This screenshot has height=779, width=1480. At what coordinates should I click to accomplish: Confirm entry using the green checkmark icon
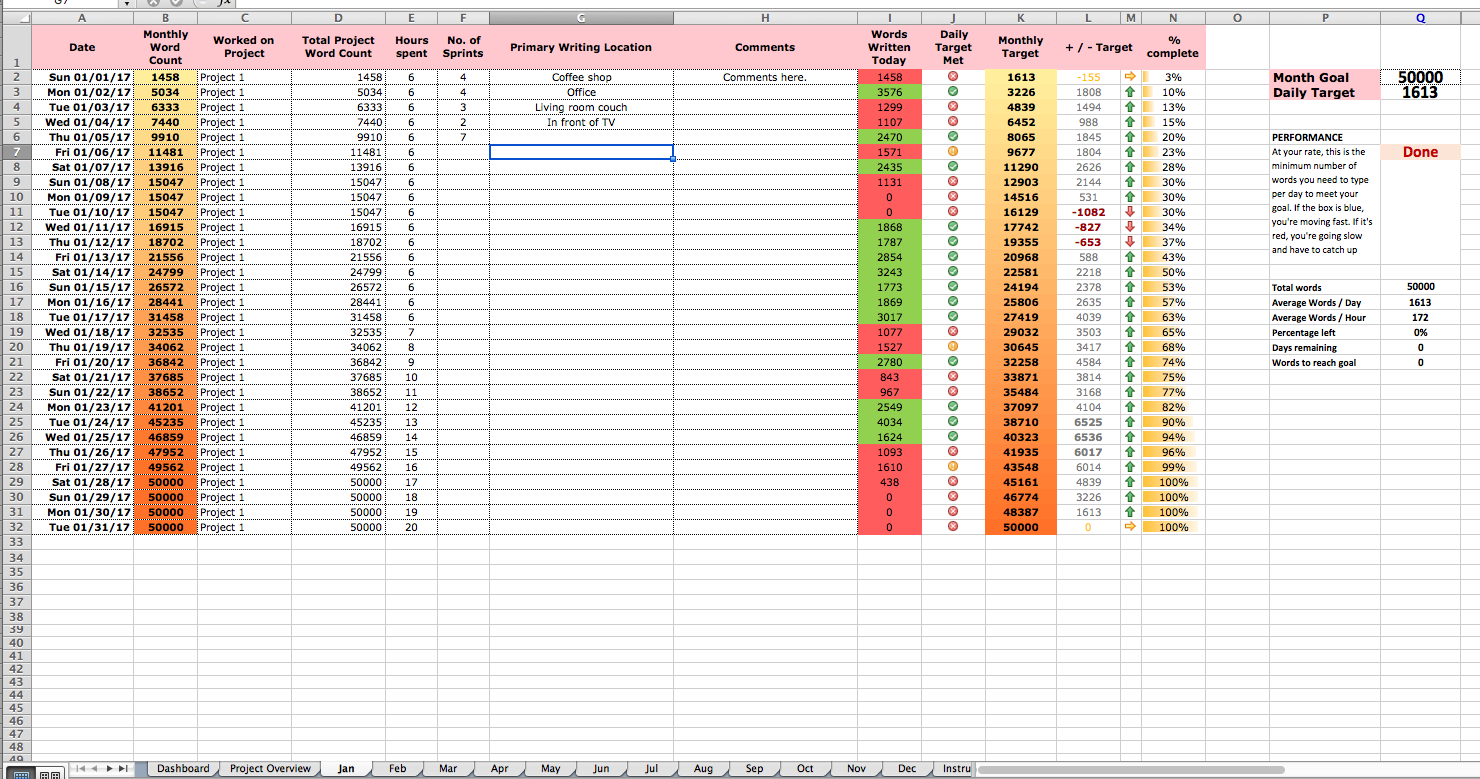click(x=176, y=3)
